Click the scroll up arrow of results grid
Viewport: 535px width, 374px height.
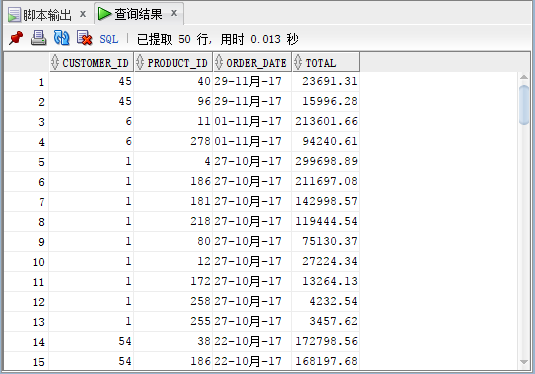tap(524, 77)
